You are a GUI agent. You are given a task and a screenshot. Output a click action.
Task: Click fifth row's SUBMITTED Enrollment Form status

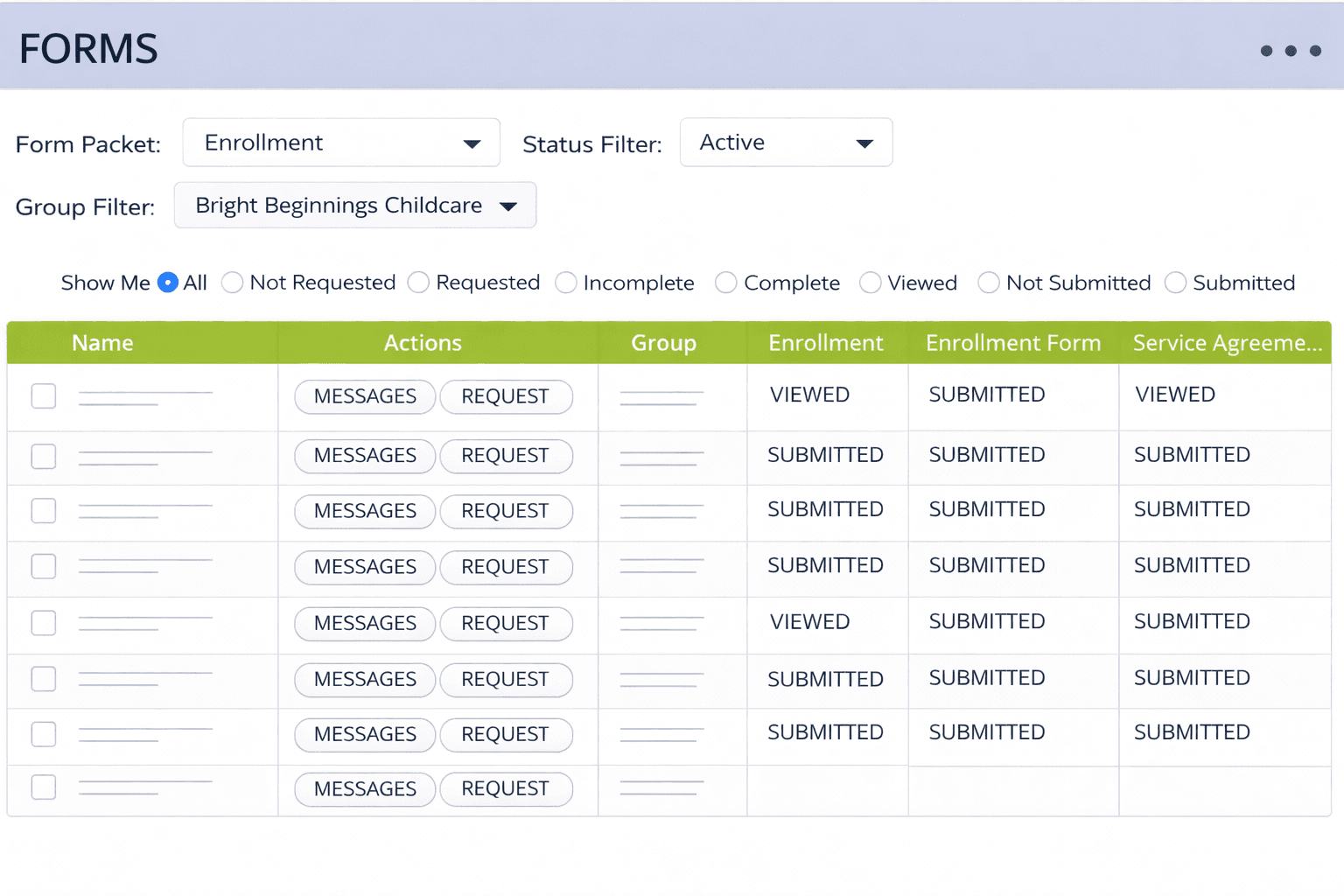987,621
